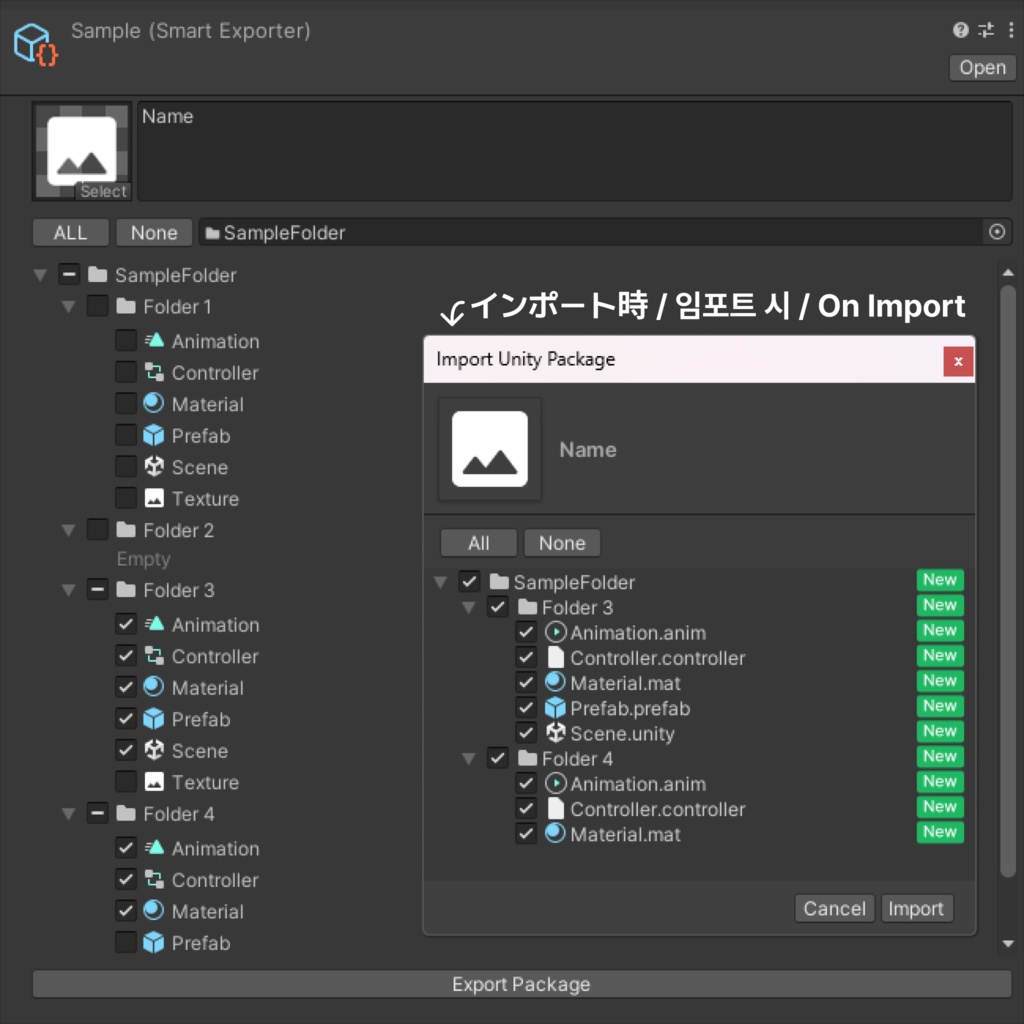Click Export Package button

(x=521, y=984)
